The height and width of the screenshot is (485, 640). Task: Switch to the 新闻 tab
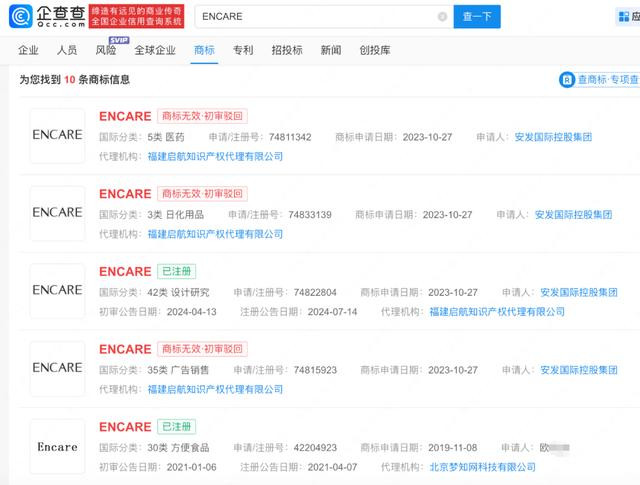[331, 50]
